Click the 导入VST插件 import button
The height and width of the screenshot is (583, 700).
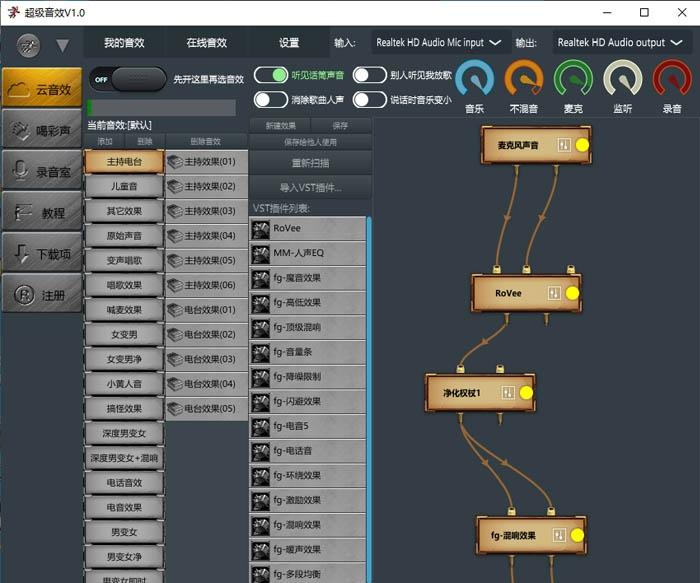click(x=309, y=187)
